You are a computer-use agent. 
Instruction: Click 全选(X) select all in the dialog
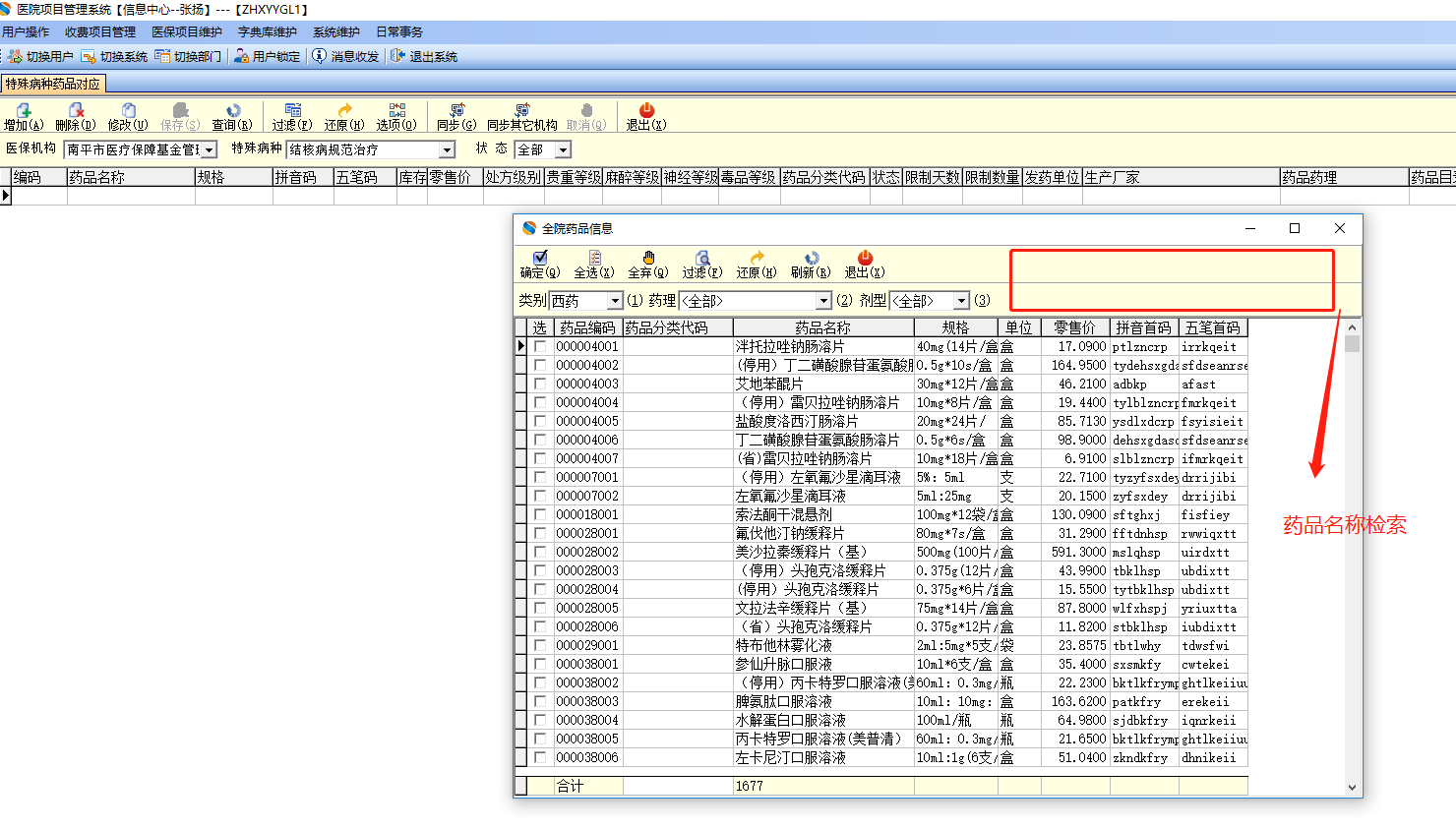[x=594, y=265]
